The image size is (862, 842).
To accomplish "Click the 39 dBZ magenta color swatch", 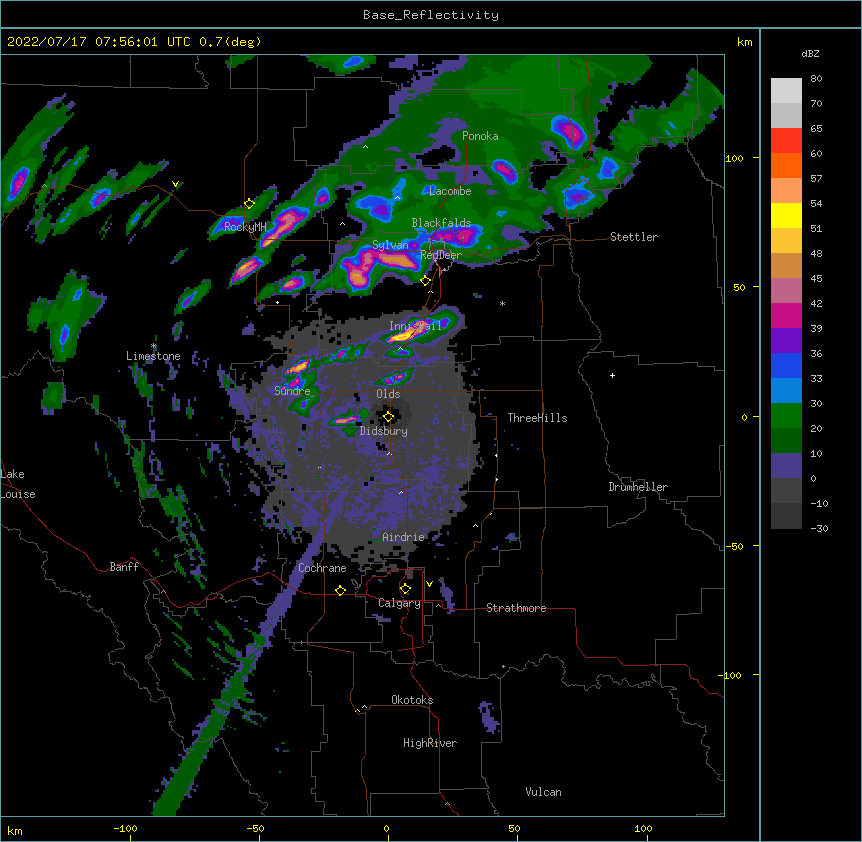I will [786, 315].
